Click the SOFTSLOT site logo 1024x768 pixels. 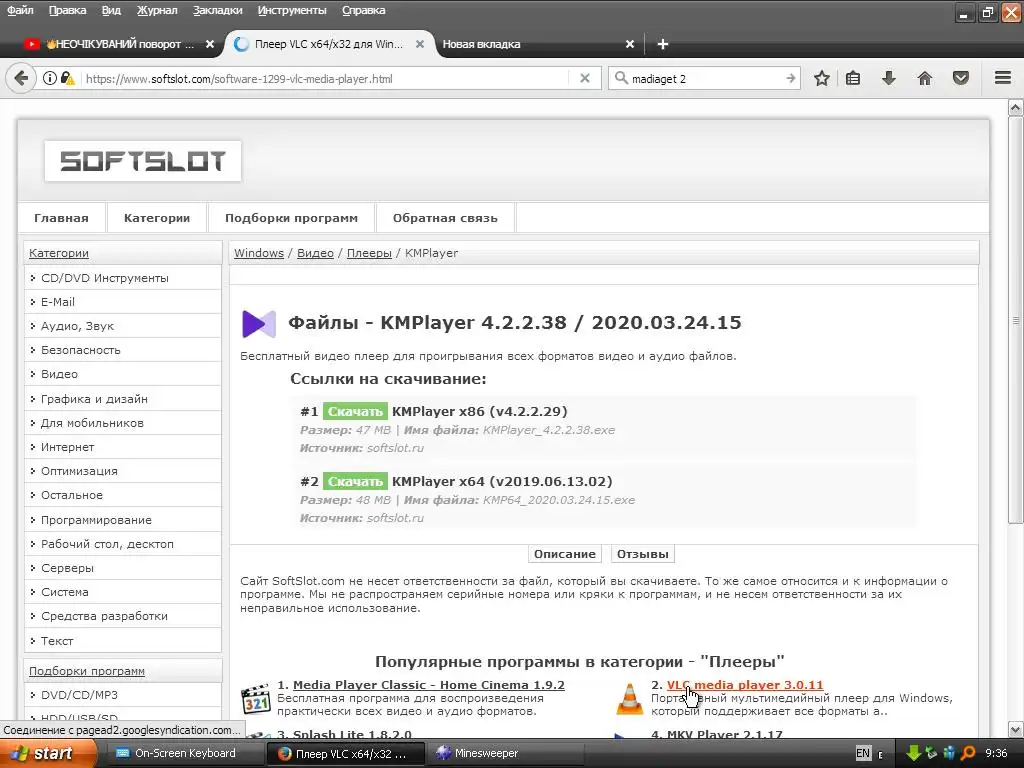tap(143, 161)
